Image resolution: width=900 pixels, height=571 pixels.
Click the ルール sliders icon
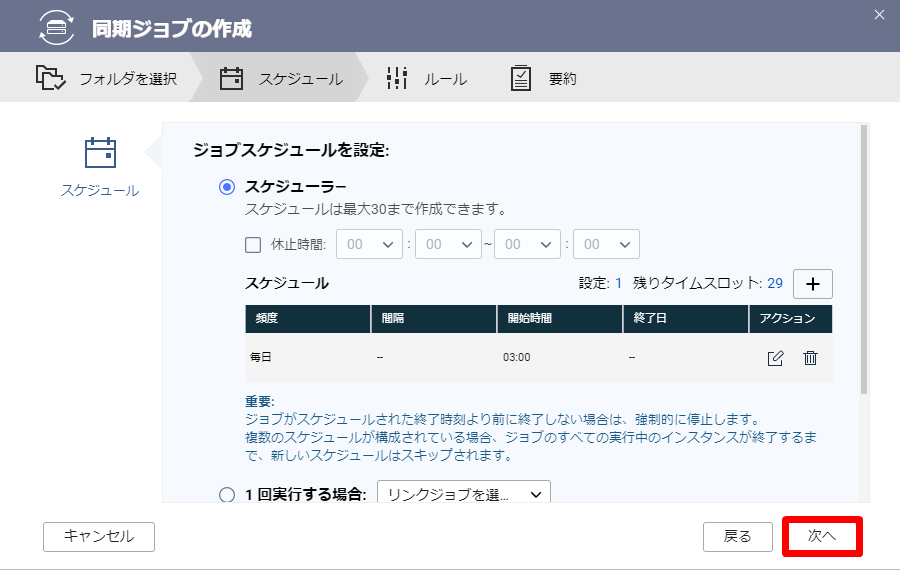tap(397, 78)
